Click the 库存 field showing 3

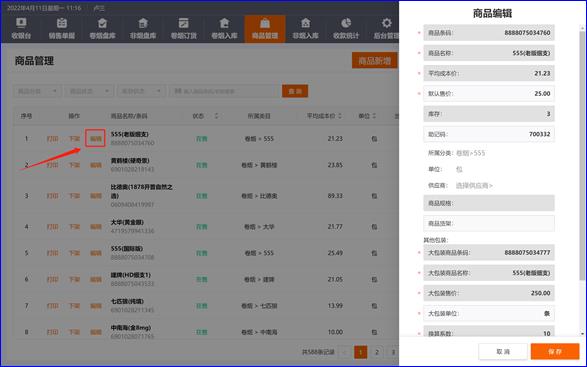(489, 114)
